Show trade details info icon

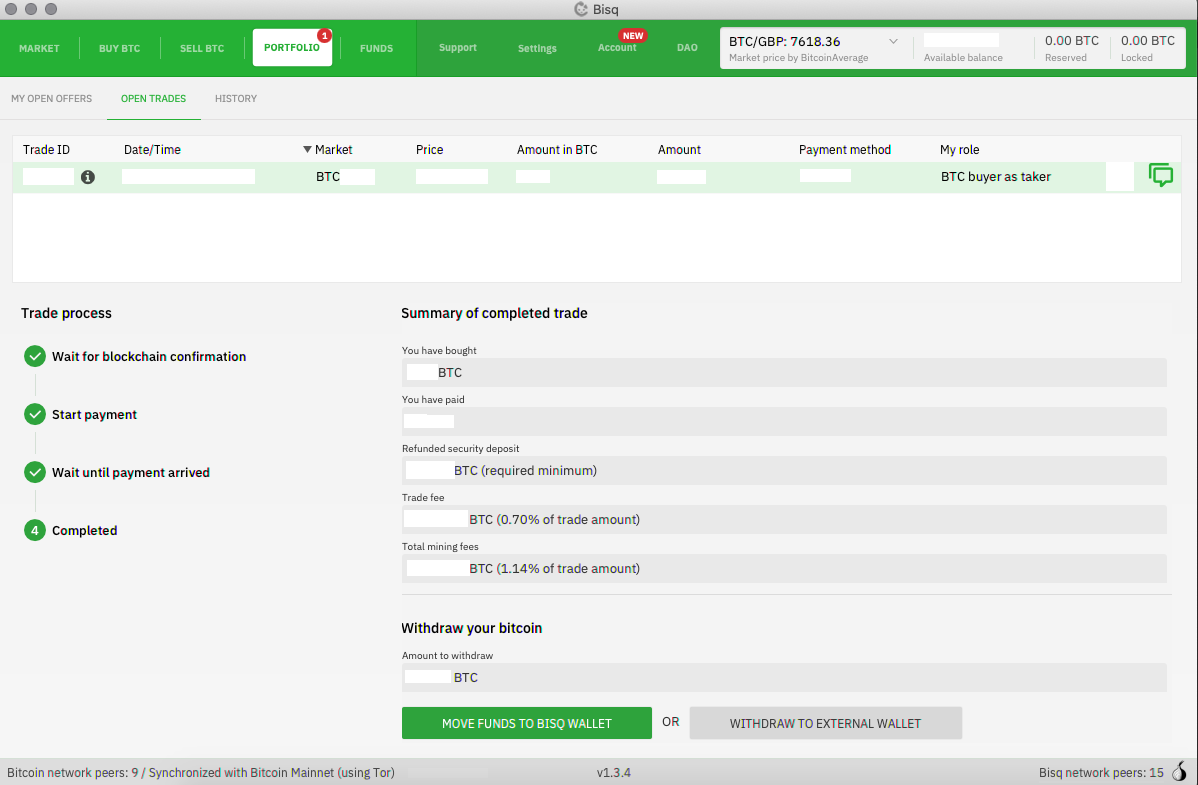[88, 177]
